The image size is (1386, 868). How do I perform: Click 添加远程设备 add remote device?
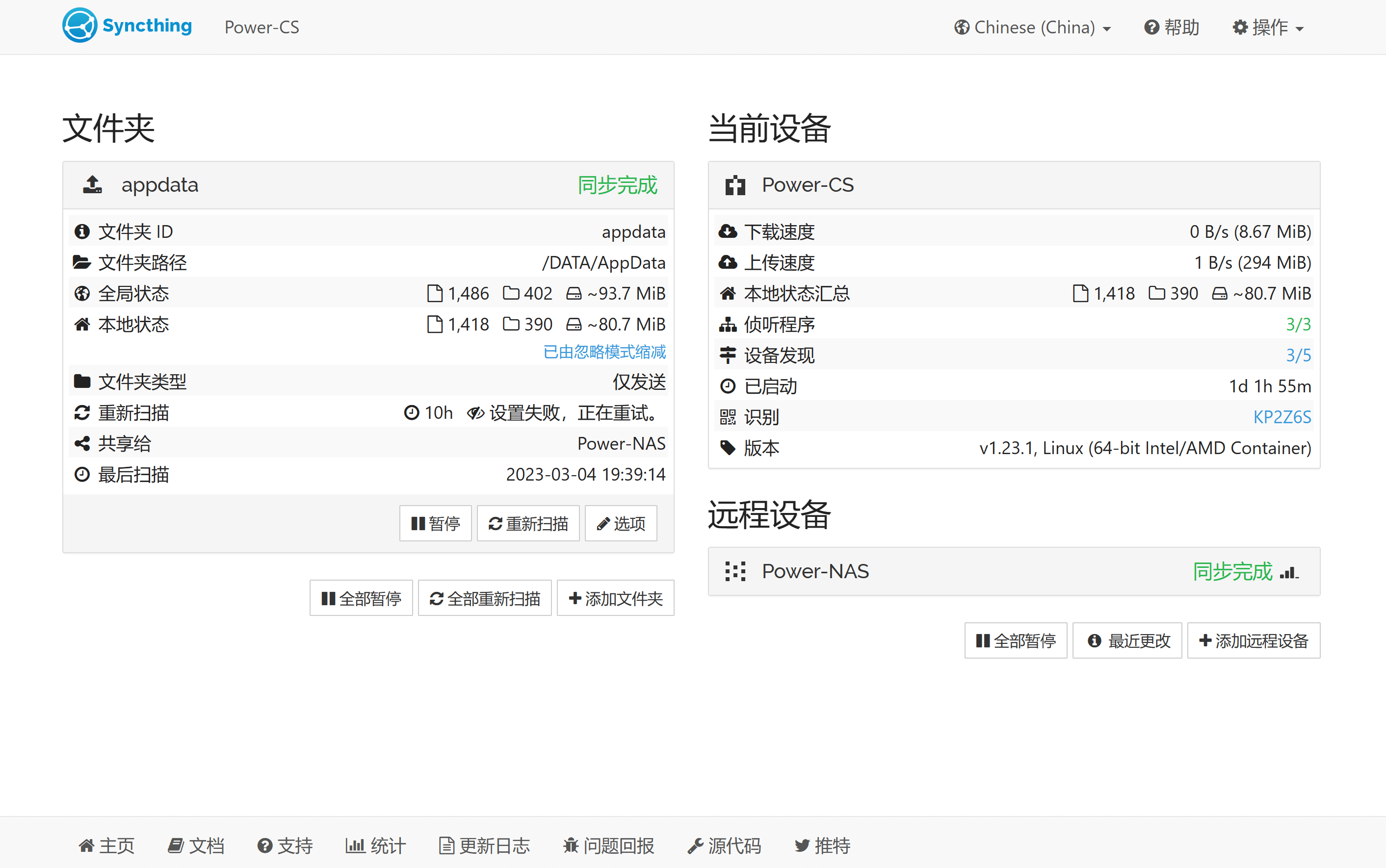tap(1254, 640)
